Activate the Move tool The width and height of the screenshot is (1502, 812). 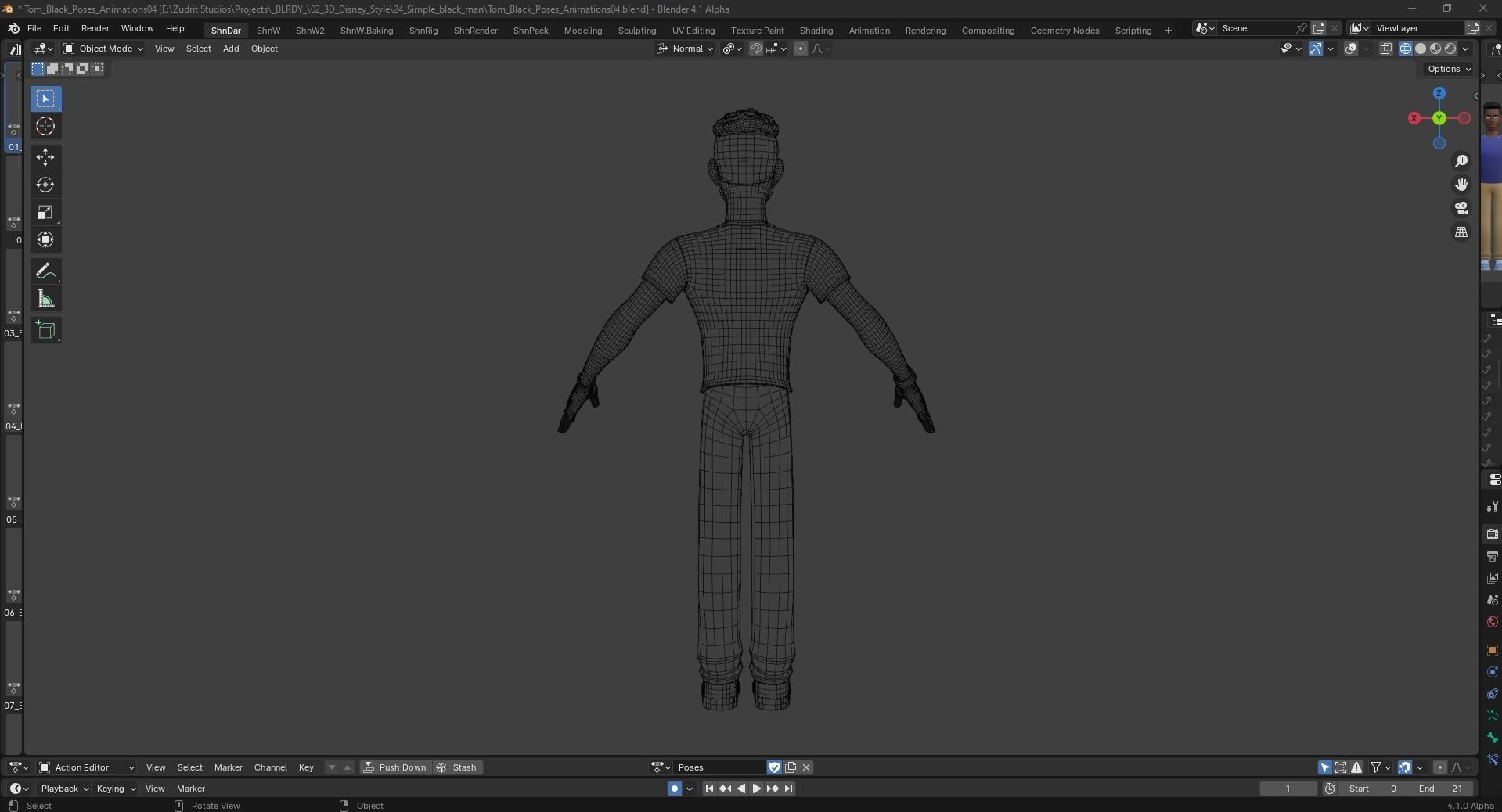click(45, 157)
